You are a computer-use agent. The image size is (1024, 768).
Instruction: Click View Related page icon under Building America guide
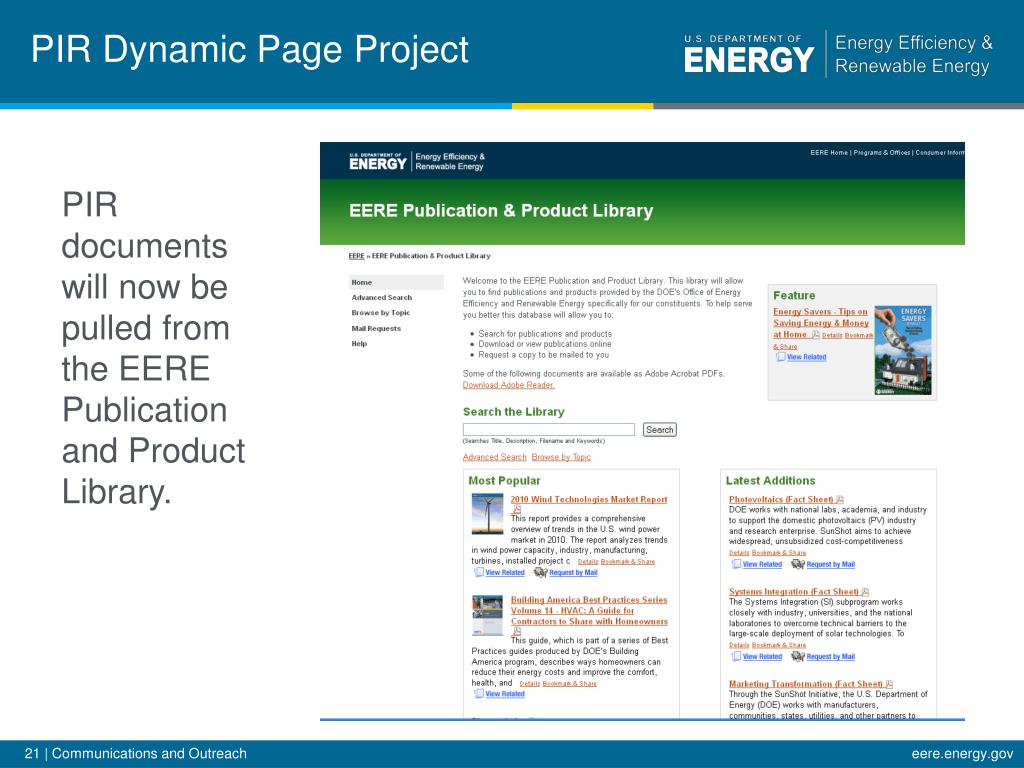(478, 694)
